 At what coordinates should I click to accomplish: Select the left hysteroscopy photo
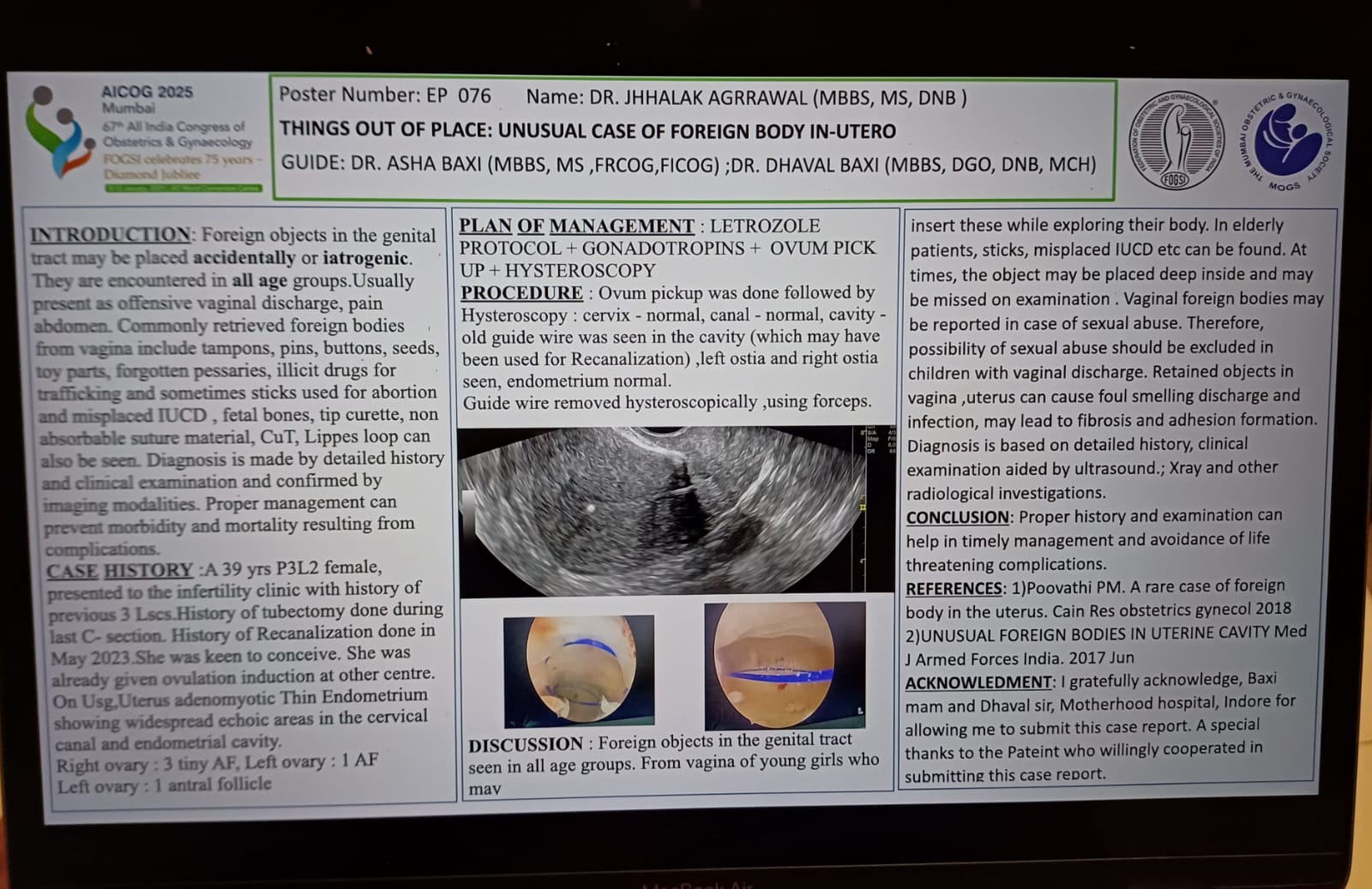point(579,670)
